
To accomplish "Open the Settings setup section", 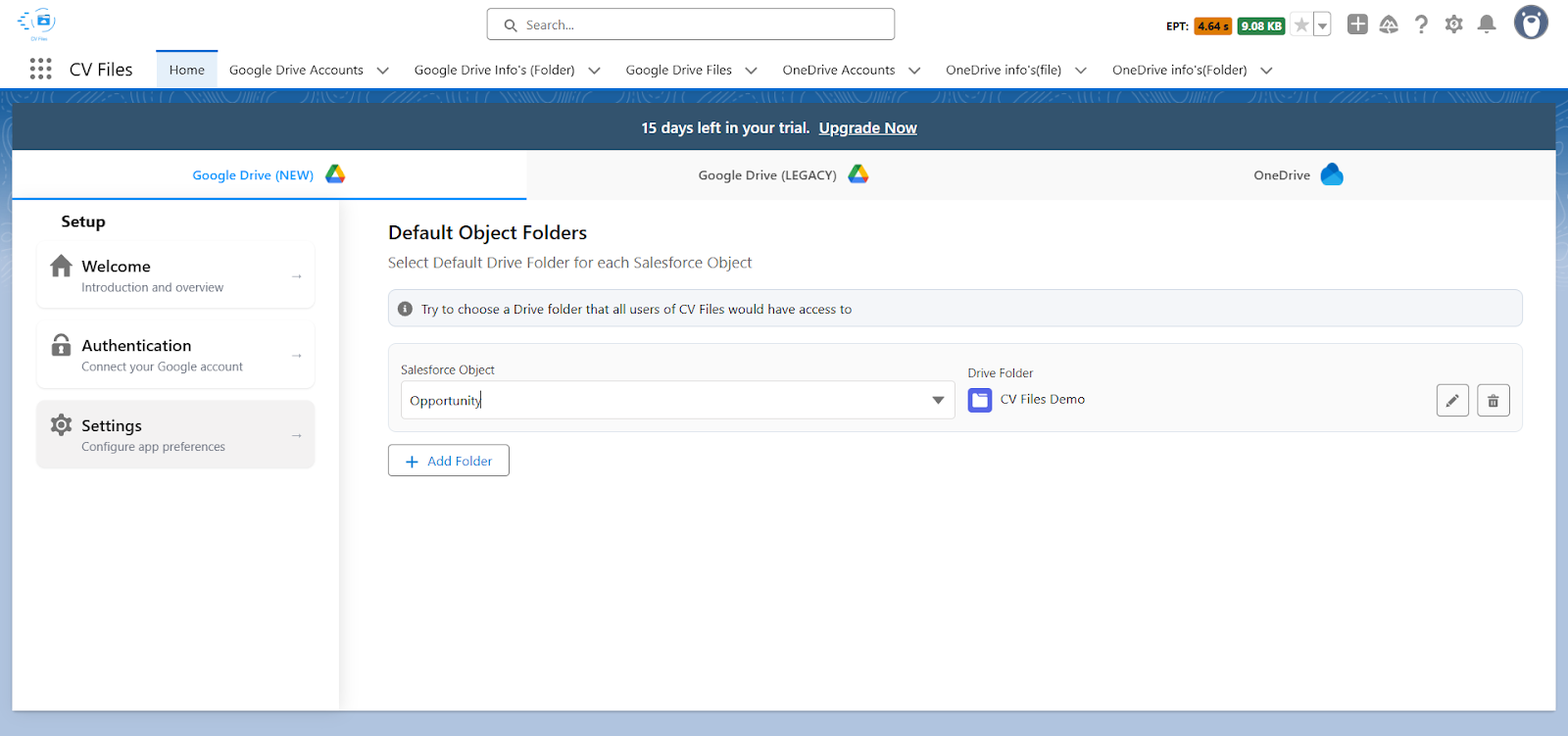I will (175, 434).
